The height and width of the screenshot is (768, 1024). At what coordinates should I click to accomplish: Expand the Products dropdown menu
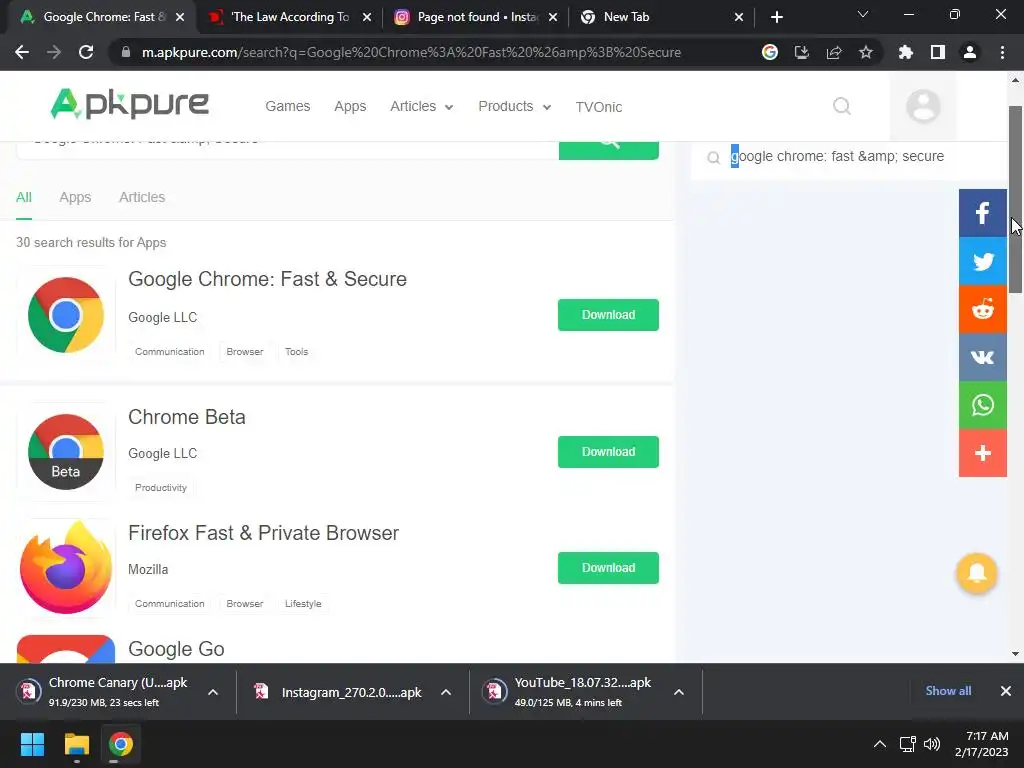[x=515, y=106]
